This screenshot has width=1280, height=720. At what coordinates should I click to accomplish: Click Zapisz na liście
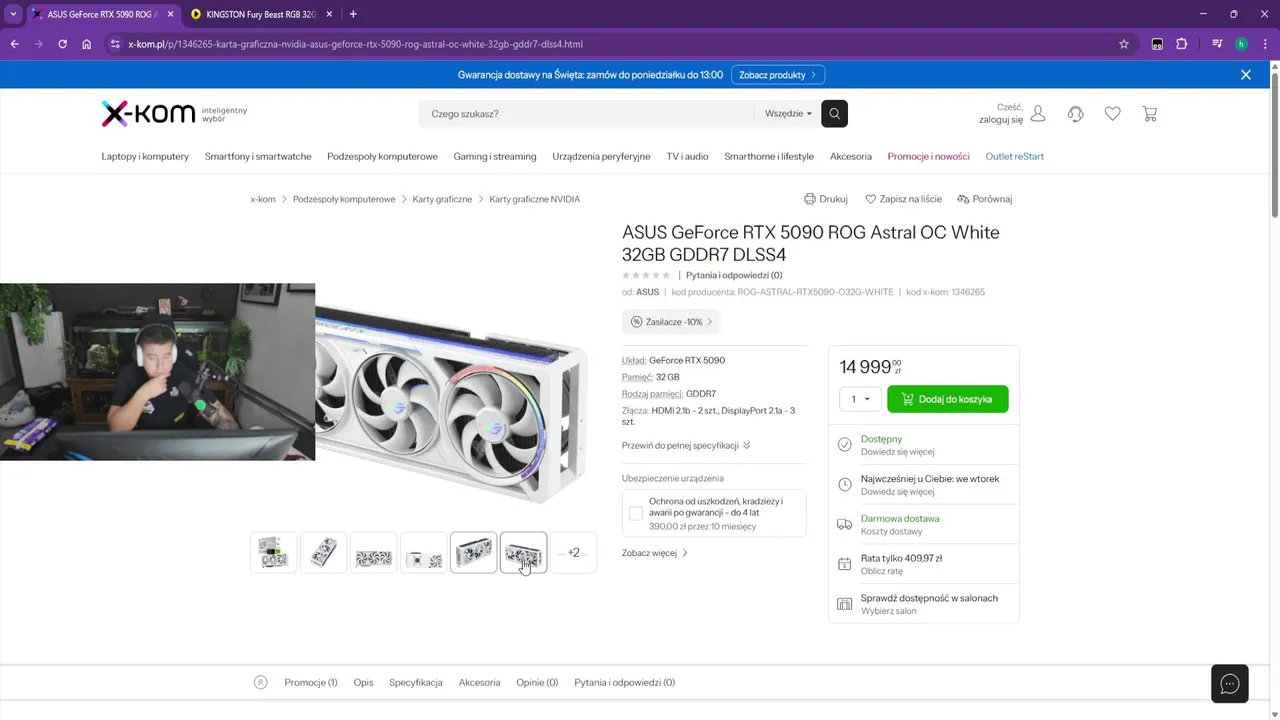coord(904,199)
